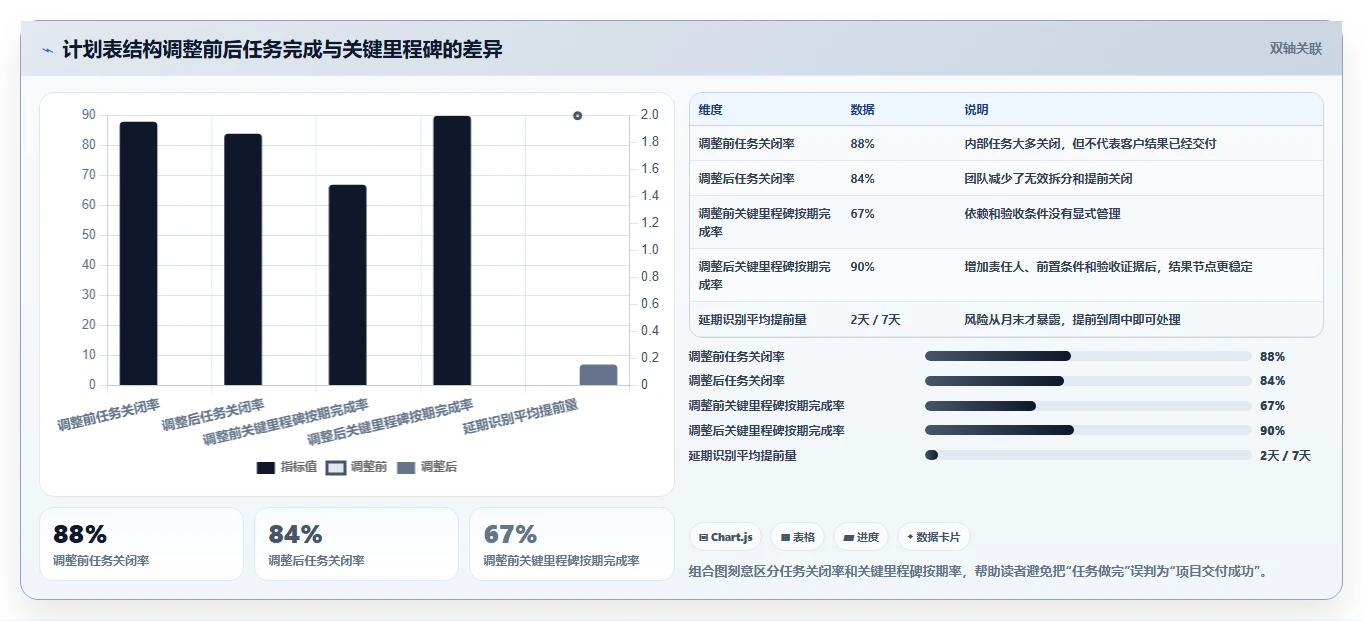This screenshot has height=621, width=1363.
Task: Click the tallest dark bar reaching 90 in the chart
Action: click(452, 250)
